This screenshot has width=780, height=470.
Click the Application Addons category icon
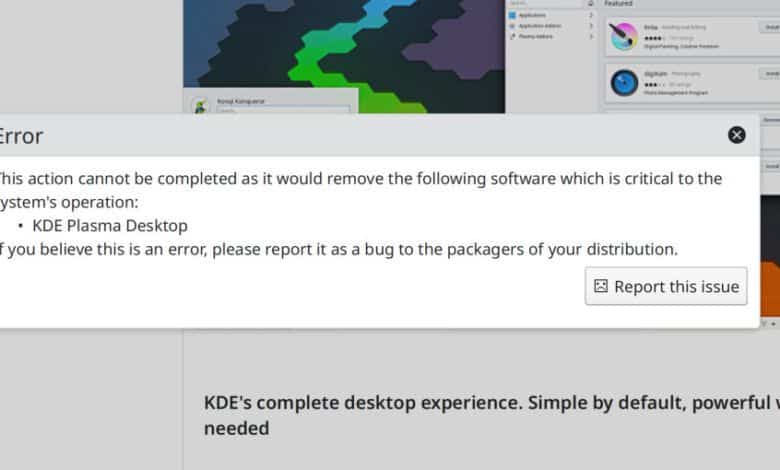[512, 26]
